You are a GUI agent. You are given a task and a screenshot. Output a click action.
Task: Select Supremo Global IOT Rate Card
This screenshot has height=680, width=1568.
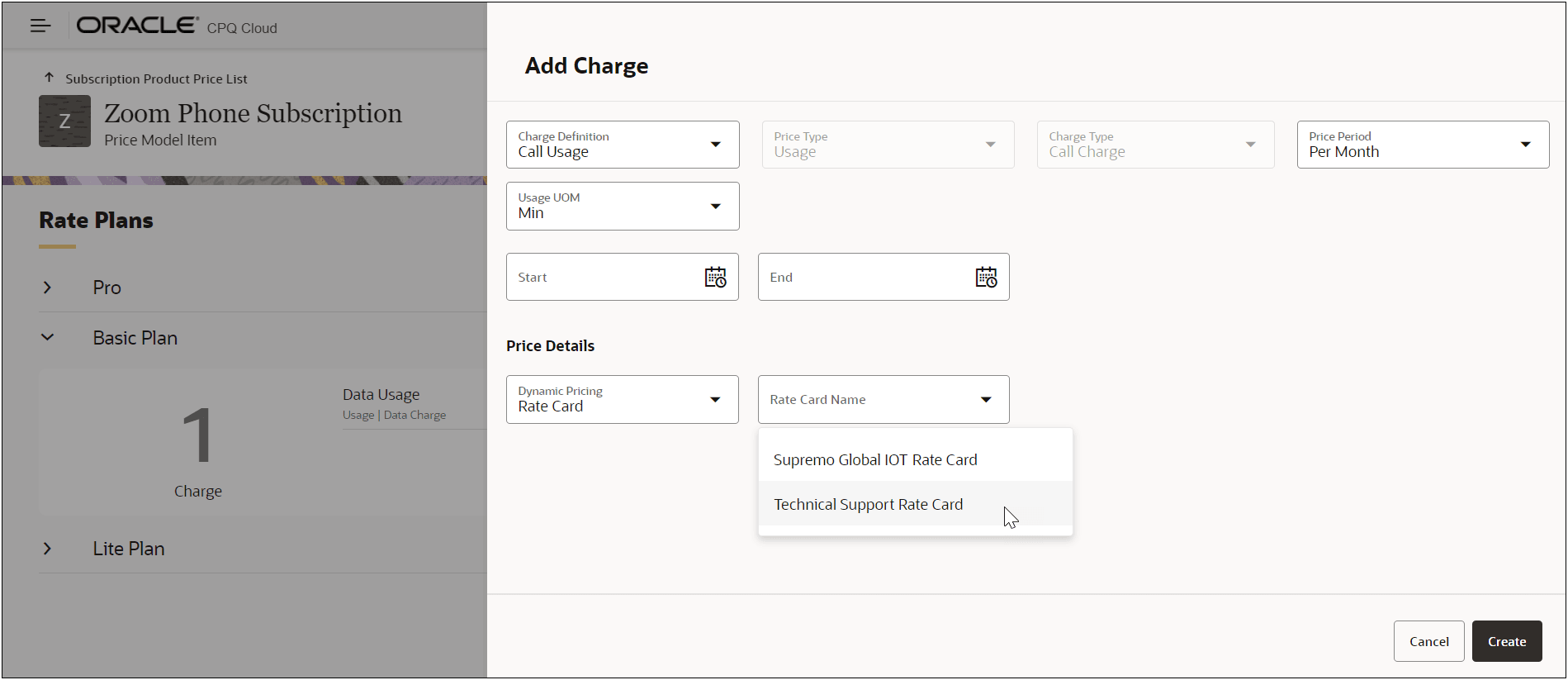(915, 459)
